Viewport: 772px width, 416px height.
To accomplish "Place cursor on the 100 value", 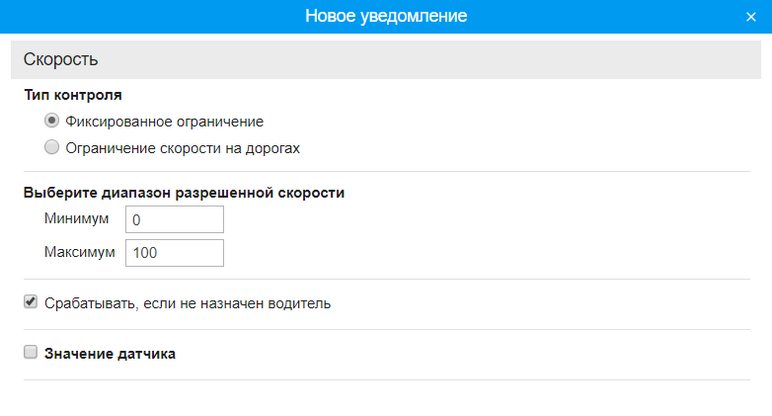I will [144, 254].
